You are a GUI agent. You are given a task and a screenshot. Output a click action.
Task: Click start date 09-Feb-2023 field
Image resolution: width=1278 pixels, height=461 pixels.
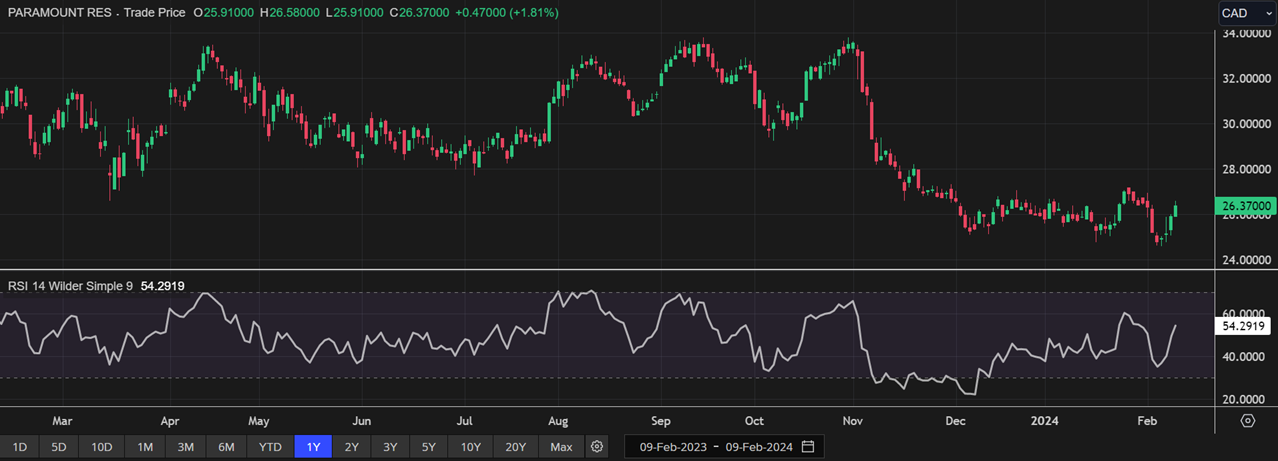click(x=672, y=446)
